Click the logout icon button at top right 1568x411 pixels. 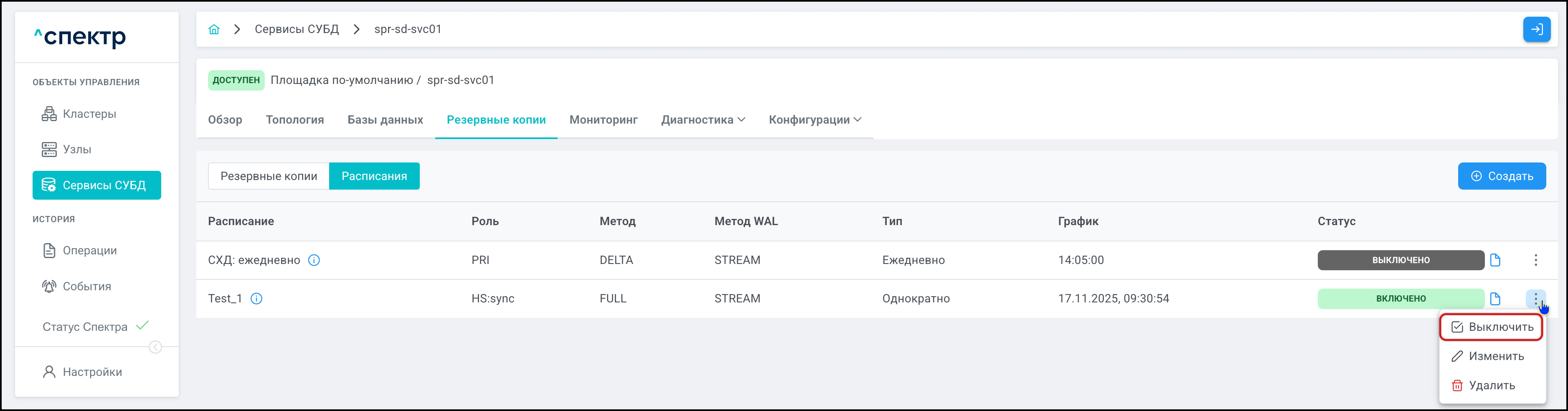[x=1536, y=29]
